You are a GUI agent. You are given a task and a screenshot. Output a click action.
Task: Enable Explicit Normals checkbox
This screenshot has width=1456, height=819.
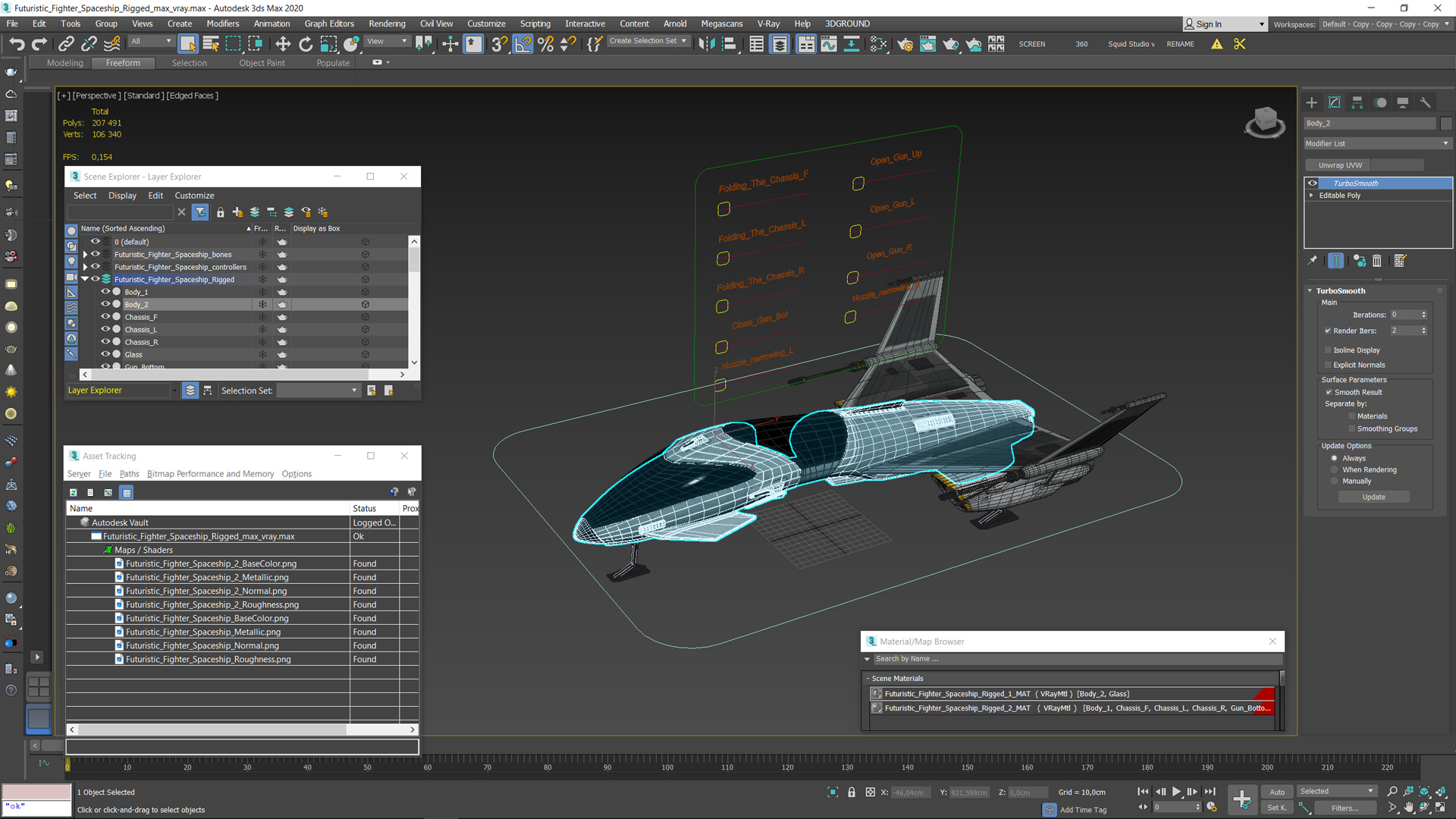point(1328,365)
